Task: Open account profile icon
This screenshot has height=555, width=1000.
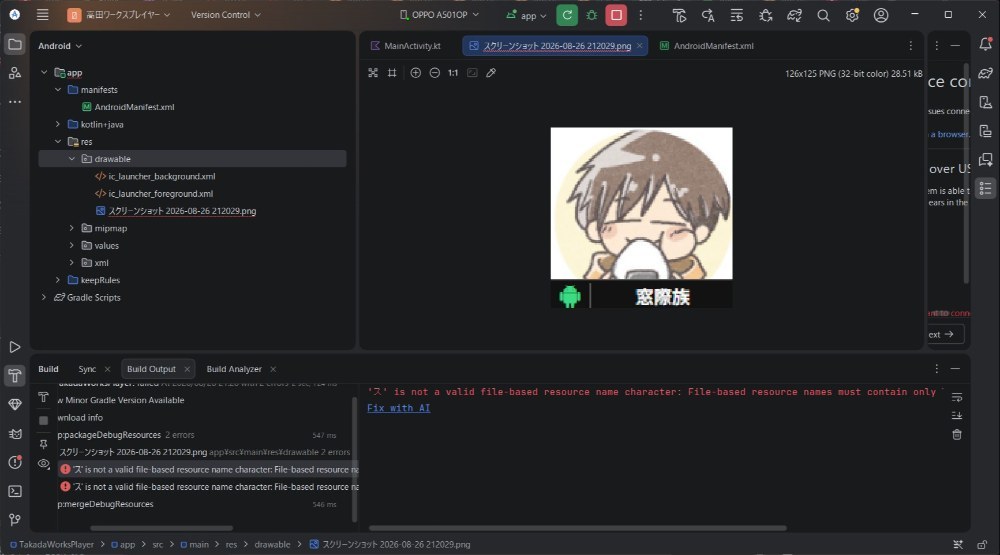Action: (x=881, y=15)
